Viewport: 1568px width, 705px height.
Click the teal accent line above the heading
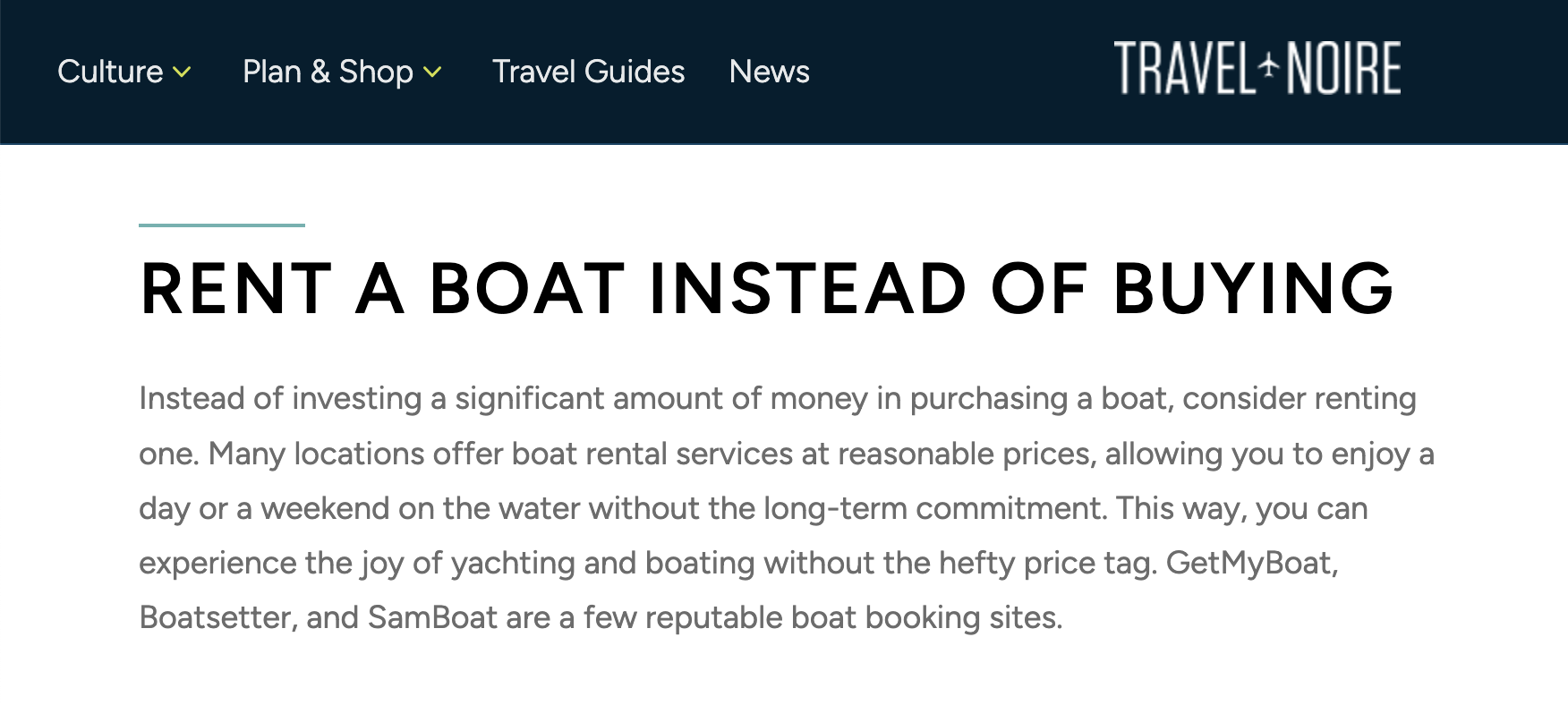pos(222,225)
